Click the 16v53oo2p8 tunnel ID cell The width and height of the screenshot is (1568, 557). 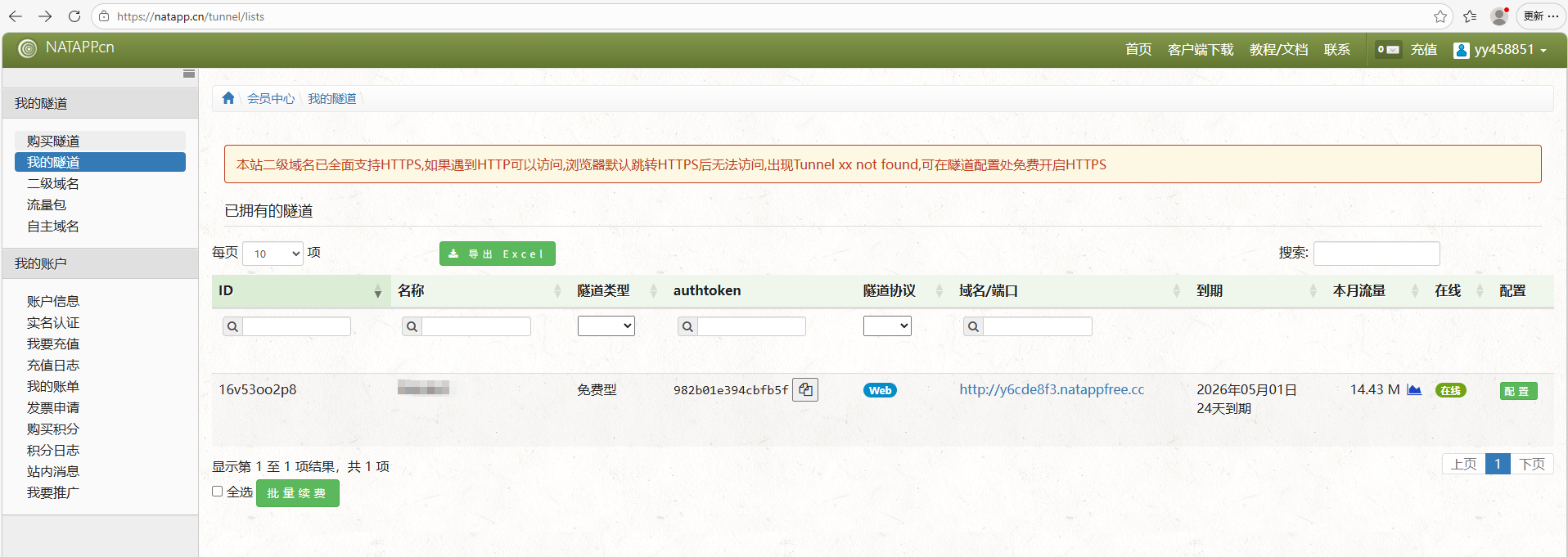click(x=258, y=389)
